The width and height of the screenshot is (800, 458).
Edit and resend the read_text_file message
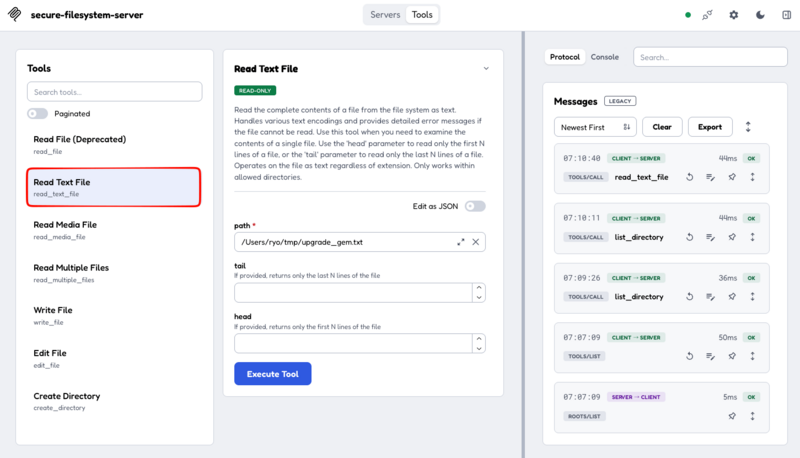pos(710,177)
